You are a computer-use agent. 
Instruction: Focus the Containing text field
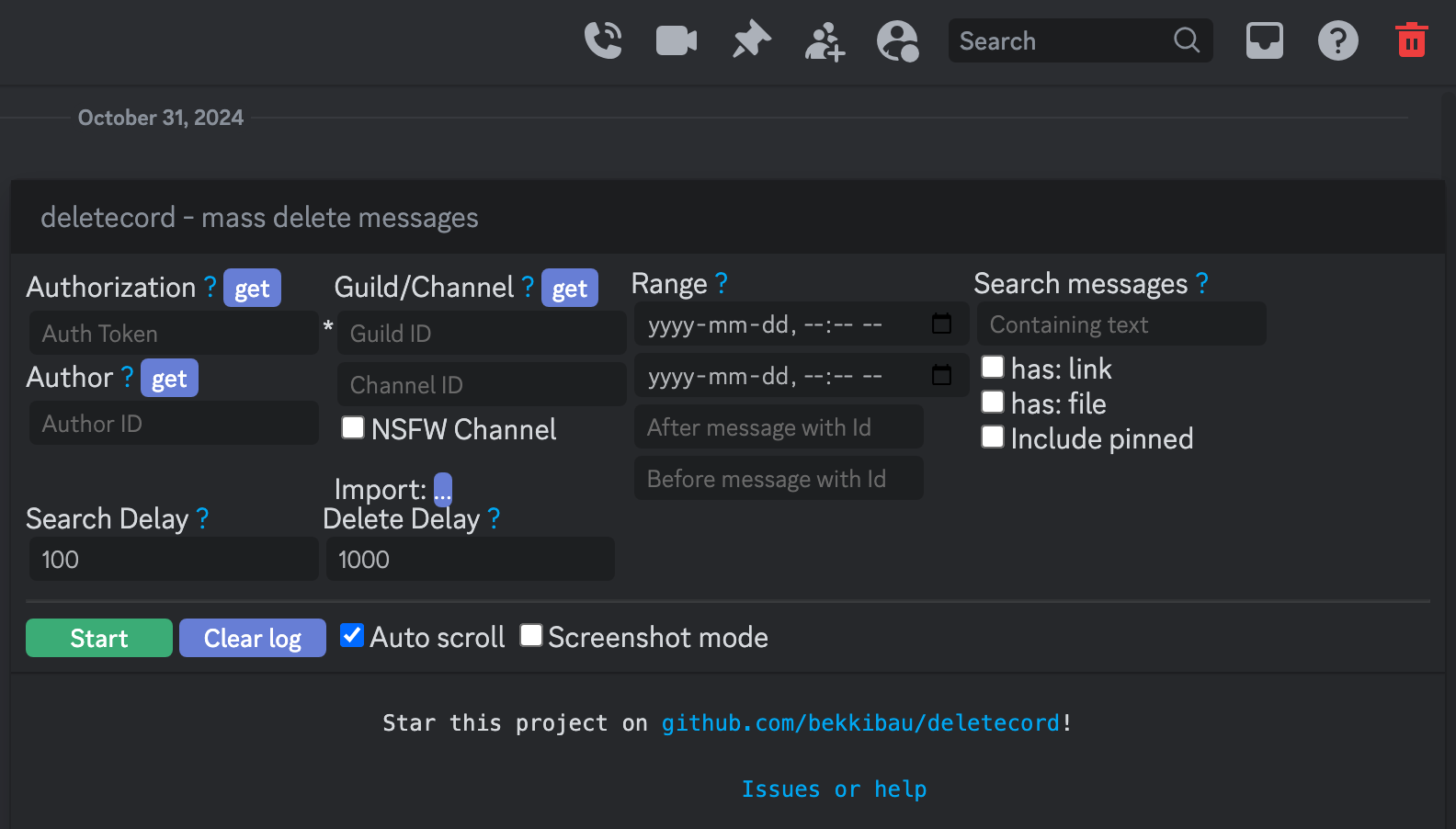pyautogui.click(x=1121, y=324)
